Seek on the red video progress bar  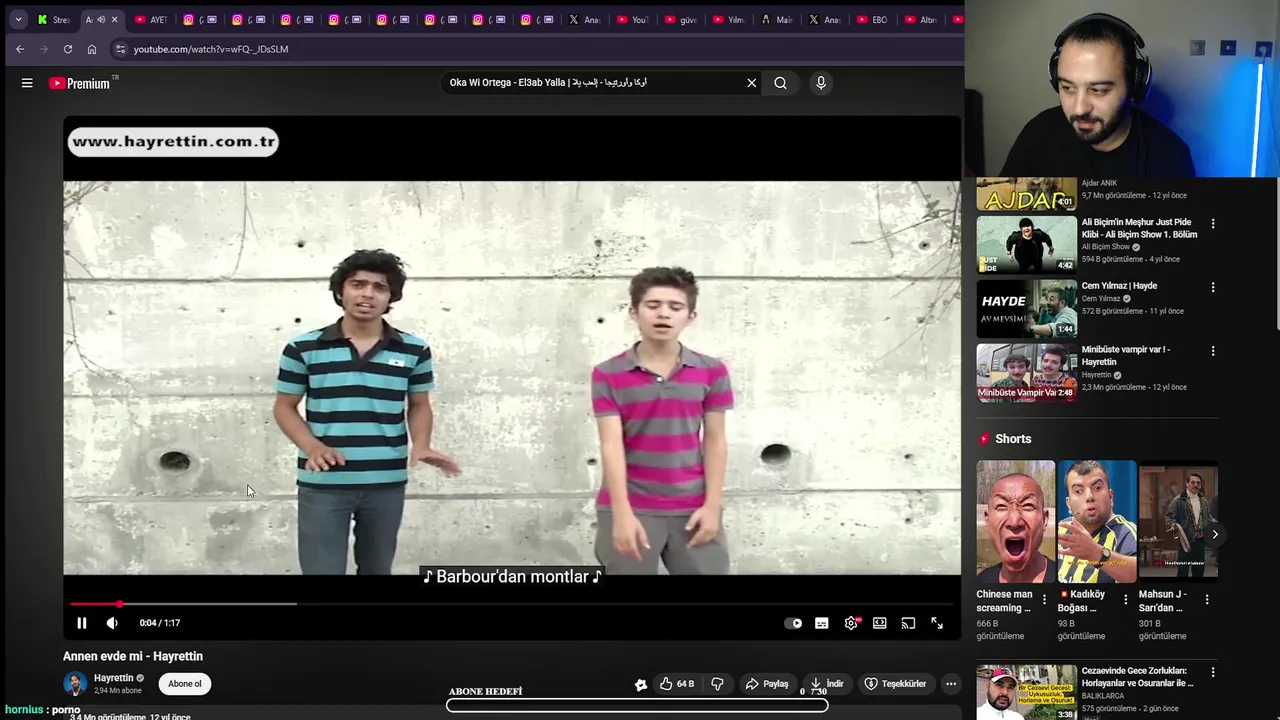512,604
